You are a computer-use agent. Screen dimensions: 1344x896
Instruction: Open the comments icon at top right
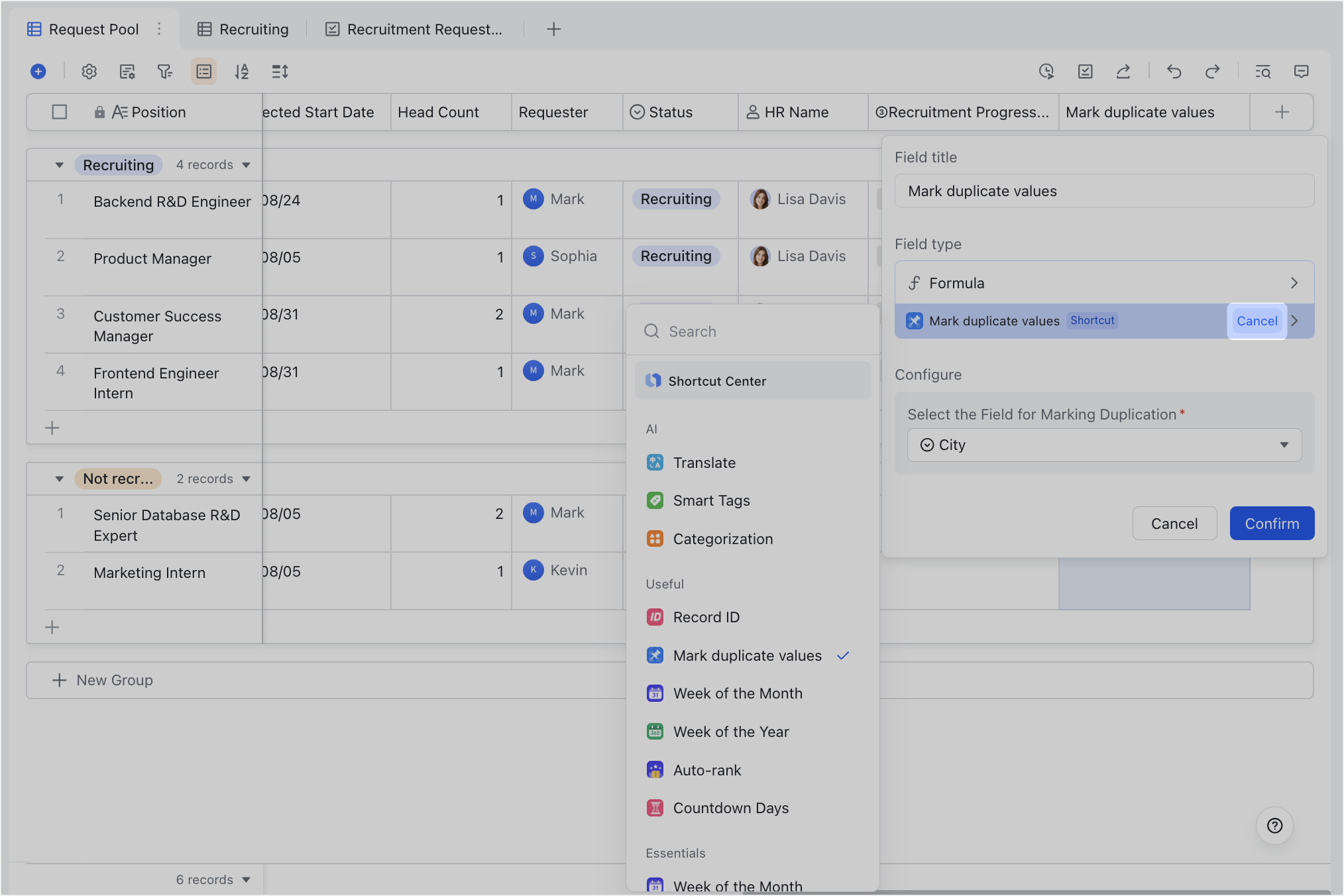pos(1302,72)
